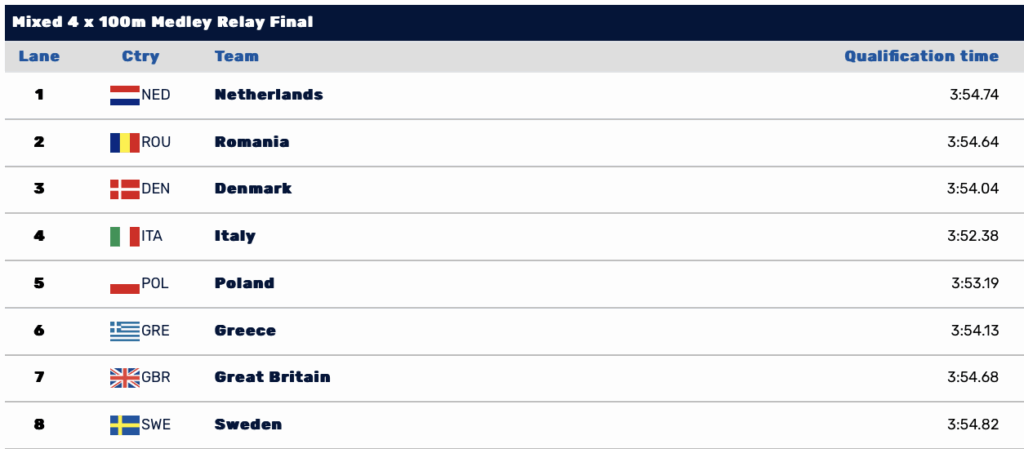Click Italy's qualification time 3:52.38
This screenshot has height=449, width=1024.
click(x=973, y=236)
